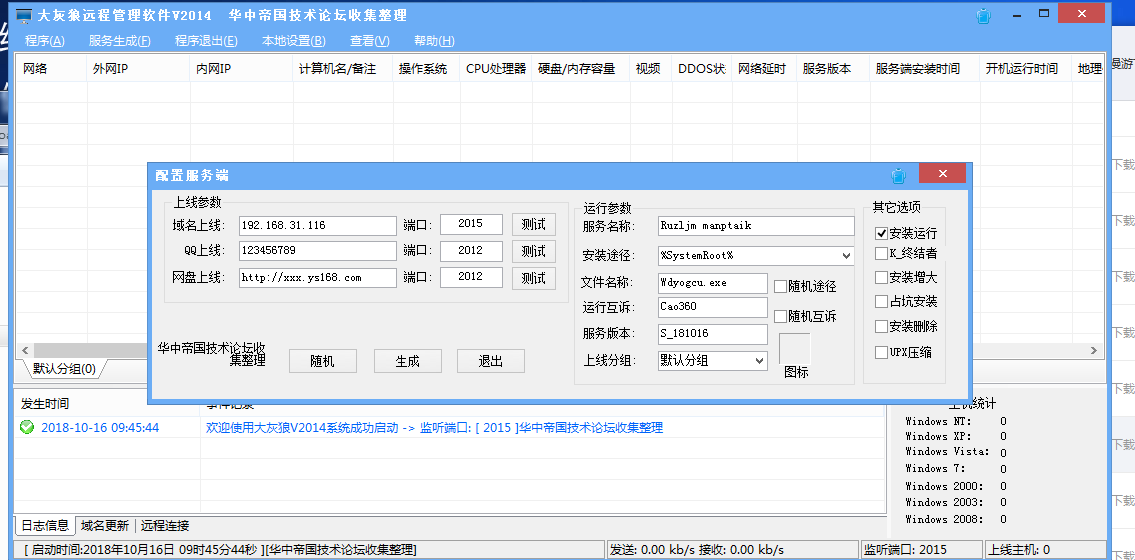1135x560 pixels.
Task: Enable the 安装删除 checkbox
Action: click(x=881, y=326)
